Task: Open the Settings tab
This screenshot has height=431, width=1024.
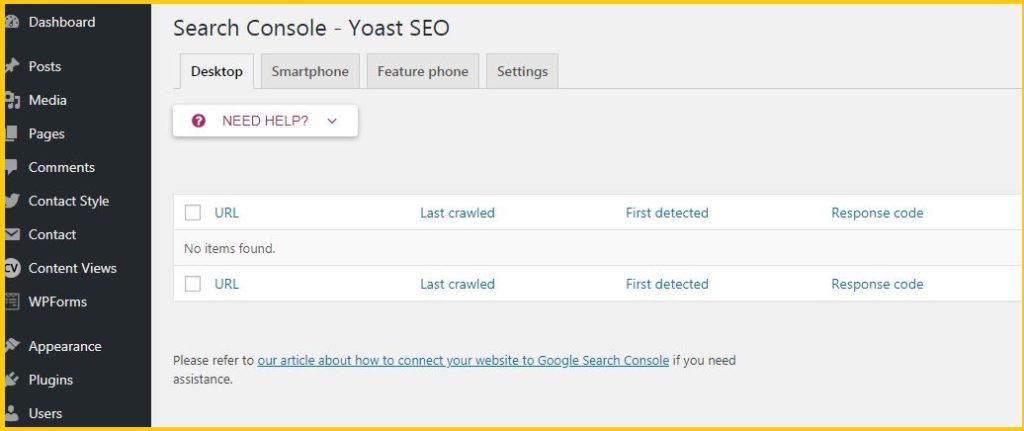Action: pos(522,71)
